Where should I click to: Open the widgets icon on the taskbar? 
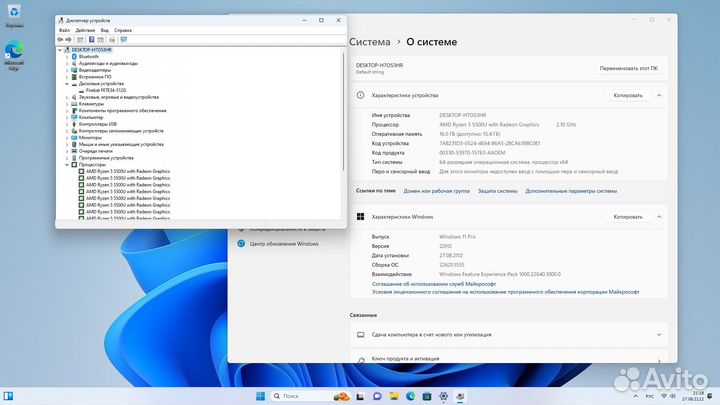[x=8, y=396]
